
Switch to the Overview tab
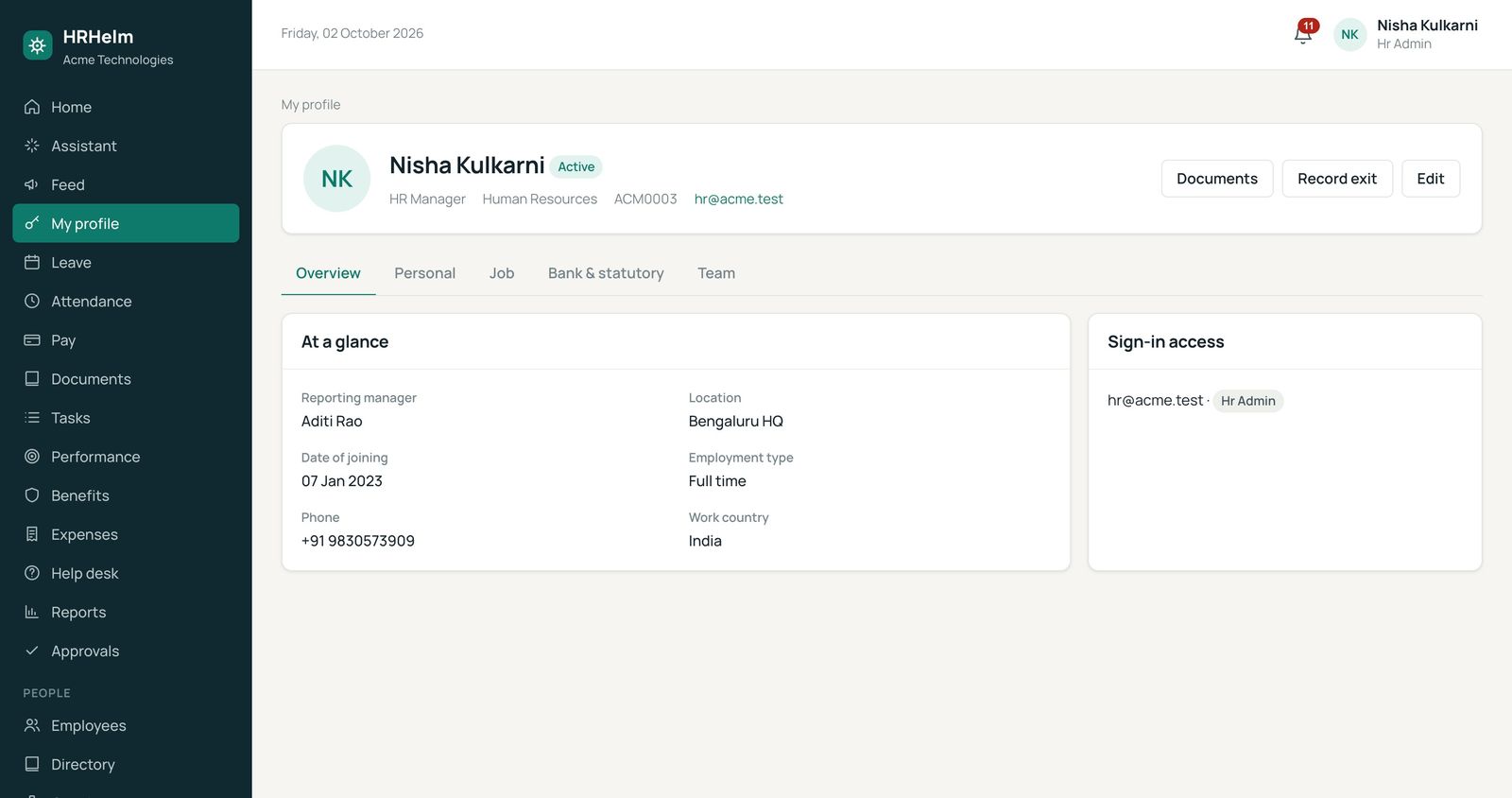point(328,273)
